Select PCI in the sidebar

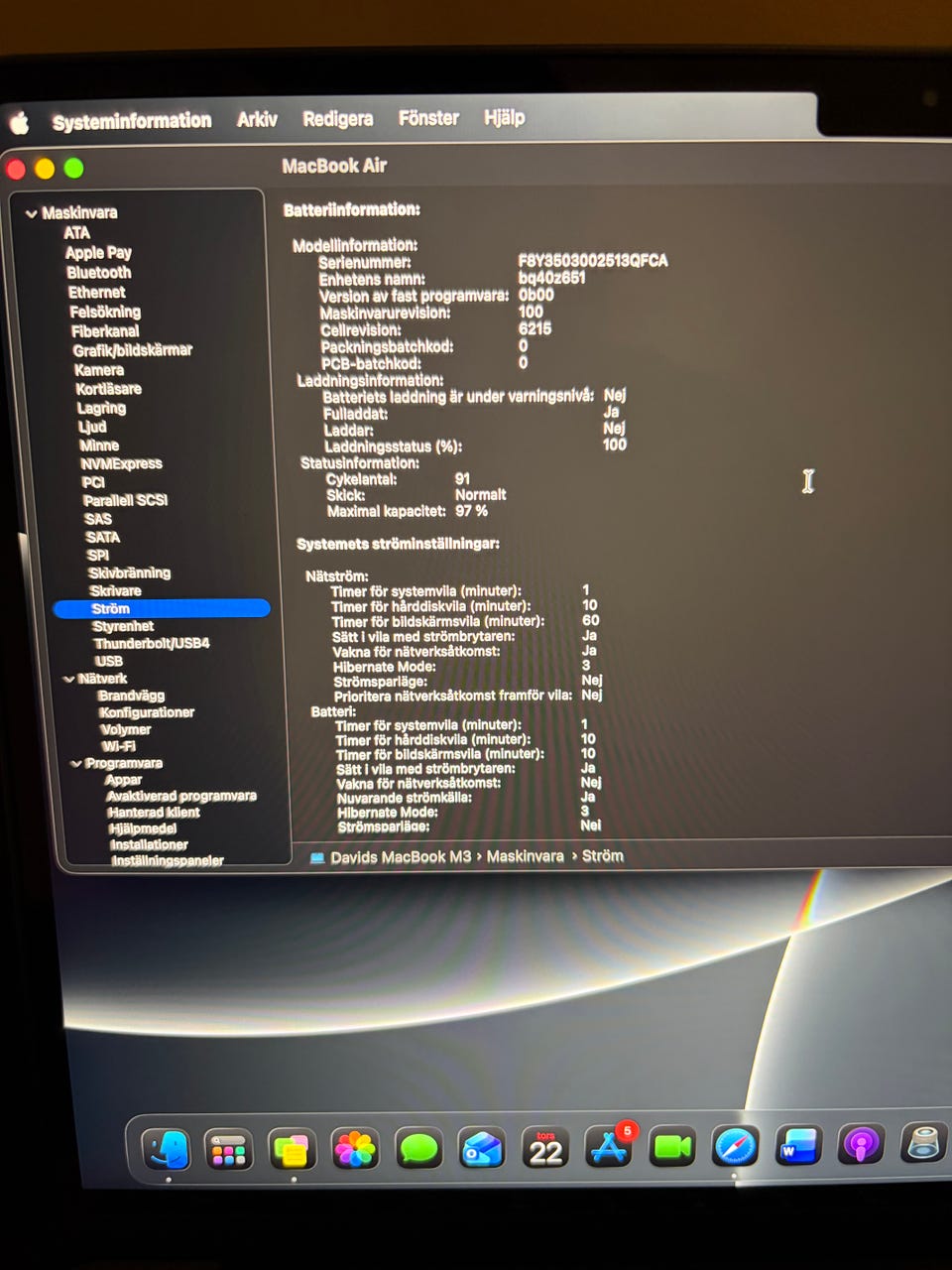93,482
